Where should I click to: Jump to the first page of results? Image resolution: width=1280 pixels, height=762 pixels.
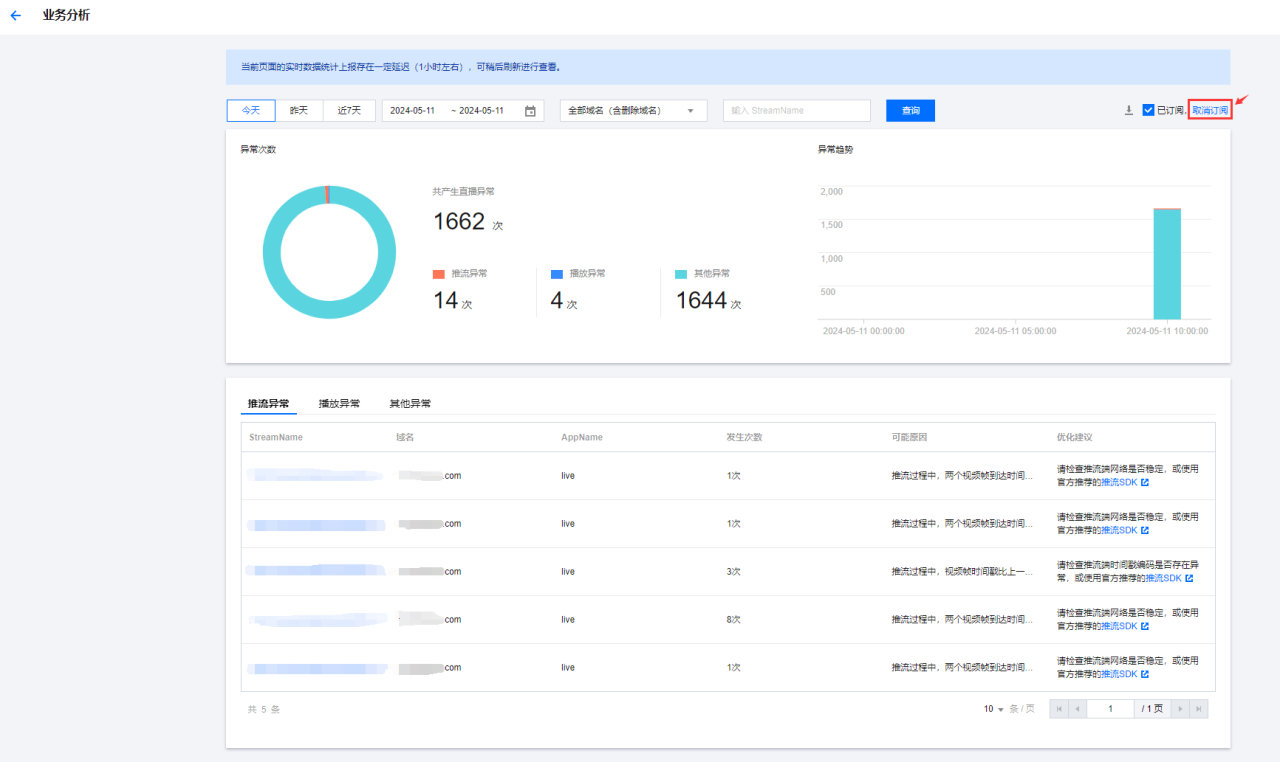(x=1059, y=709)
